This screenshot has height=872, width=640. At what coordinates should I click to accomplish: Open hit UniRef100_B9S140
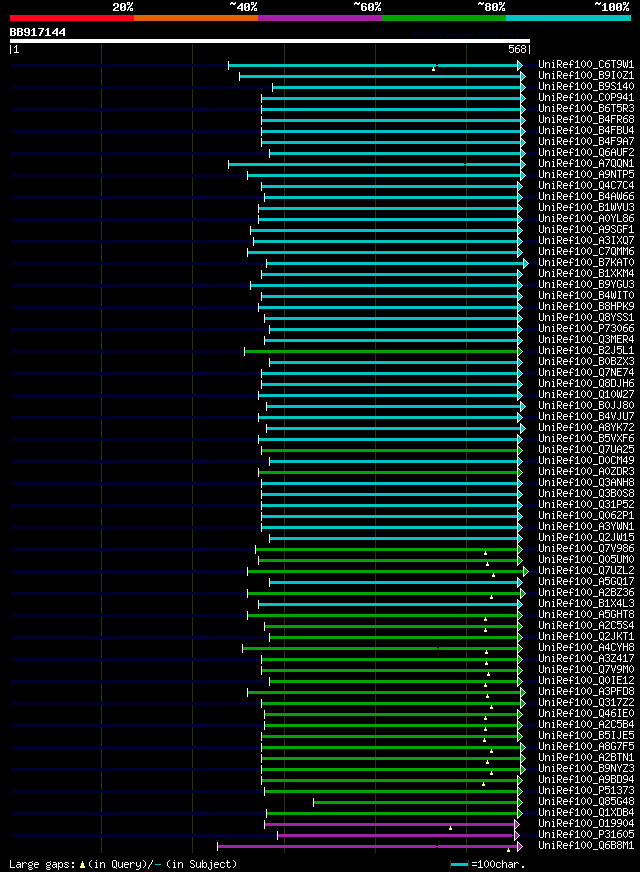click(586, 87)
